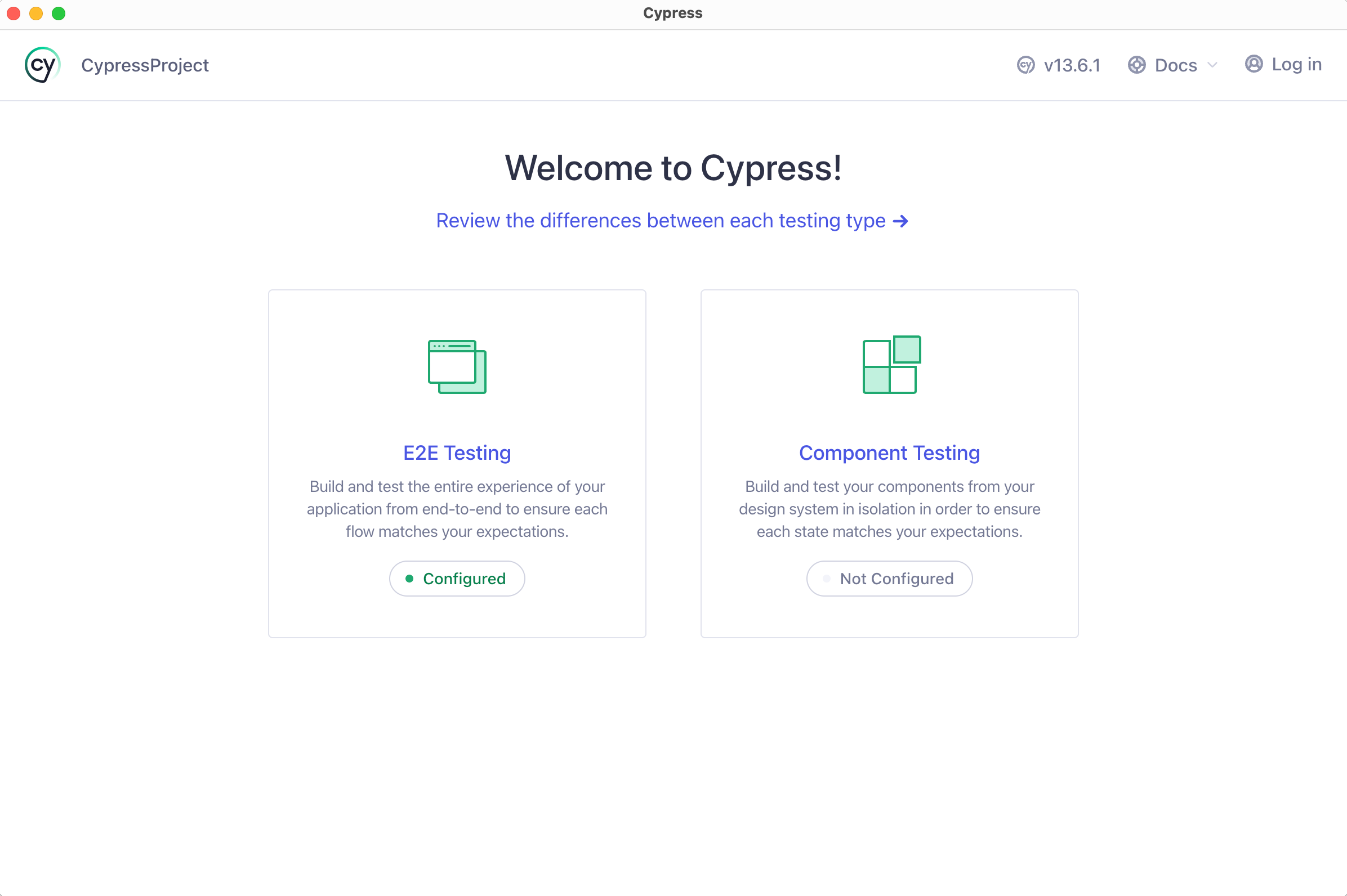Click the user avatar icon beside Log in
1347x896 pixels.
[x=1255, y=65]
